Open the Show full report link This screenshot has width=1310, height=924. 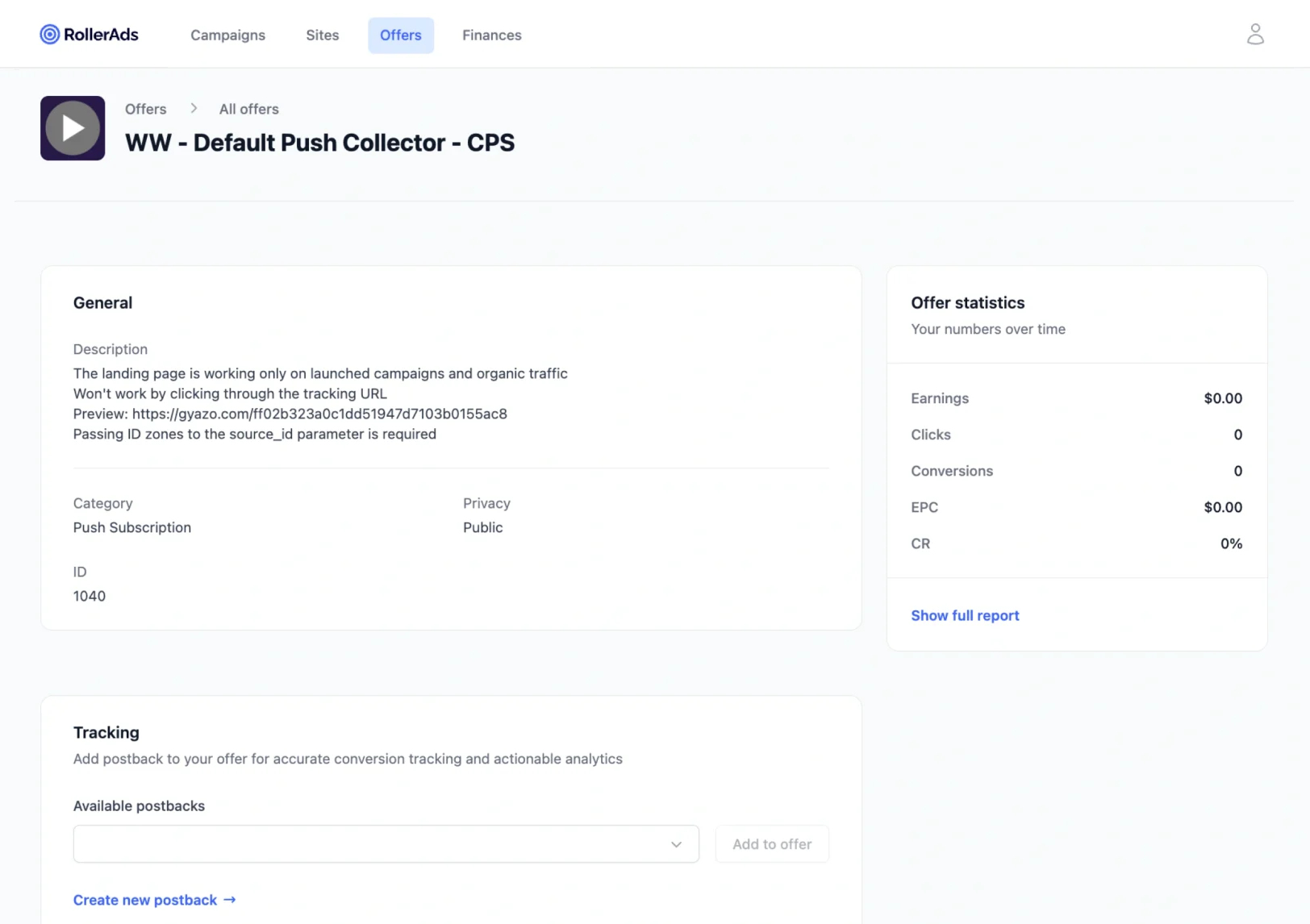point(965,615)
